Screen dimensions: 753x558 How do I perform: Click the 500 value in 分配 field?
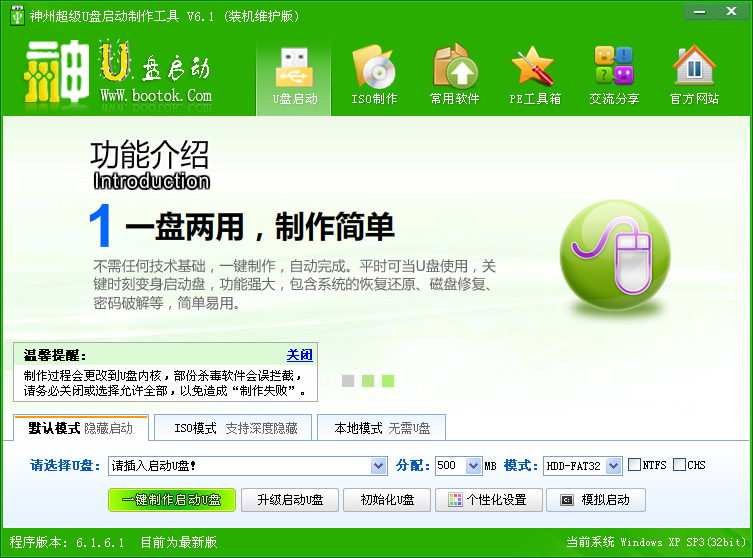[447, 465]
